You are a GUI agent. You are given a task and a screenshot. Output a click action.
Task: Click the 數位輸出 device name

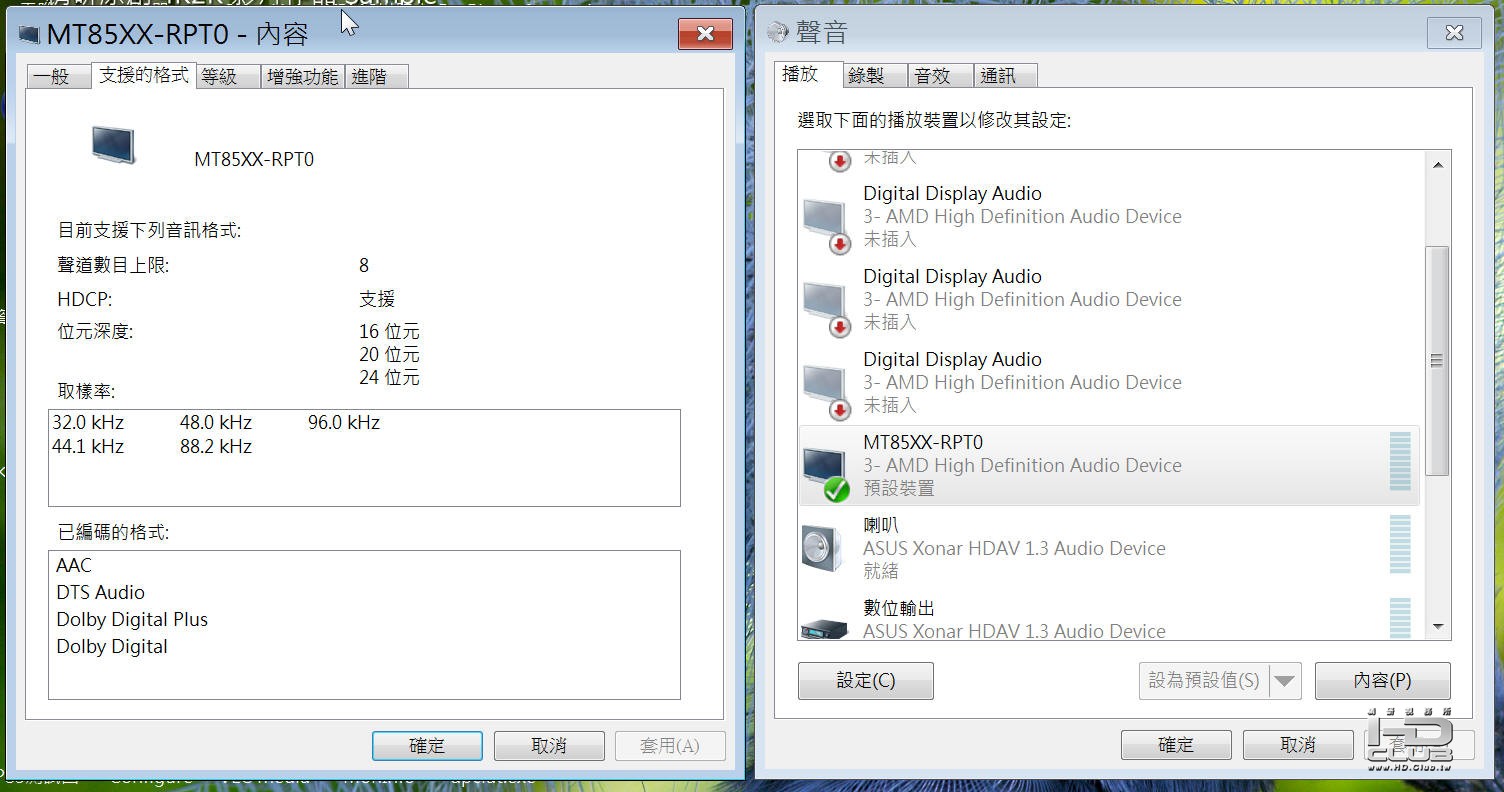click(x=899, y=608)
